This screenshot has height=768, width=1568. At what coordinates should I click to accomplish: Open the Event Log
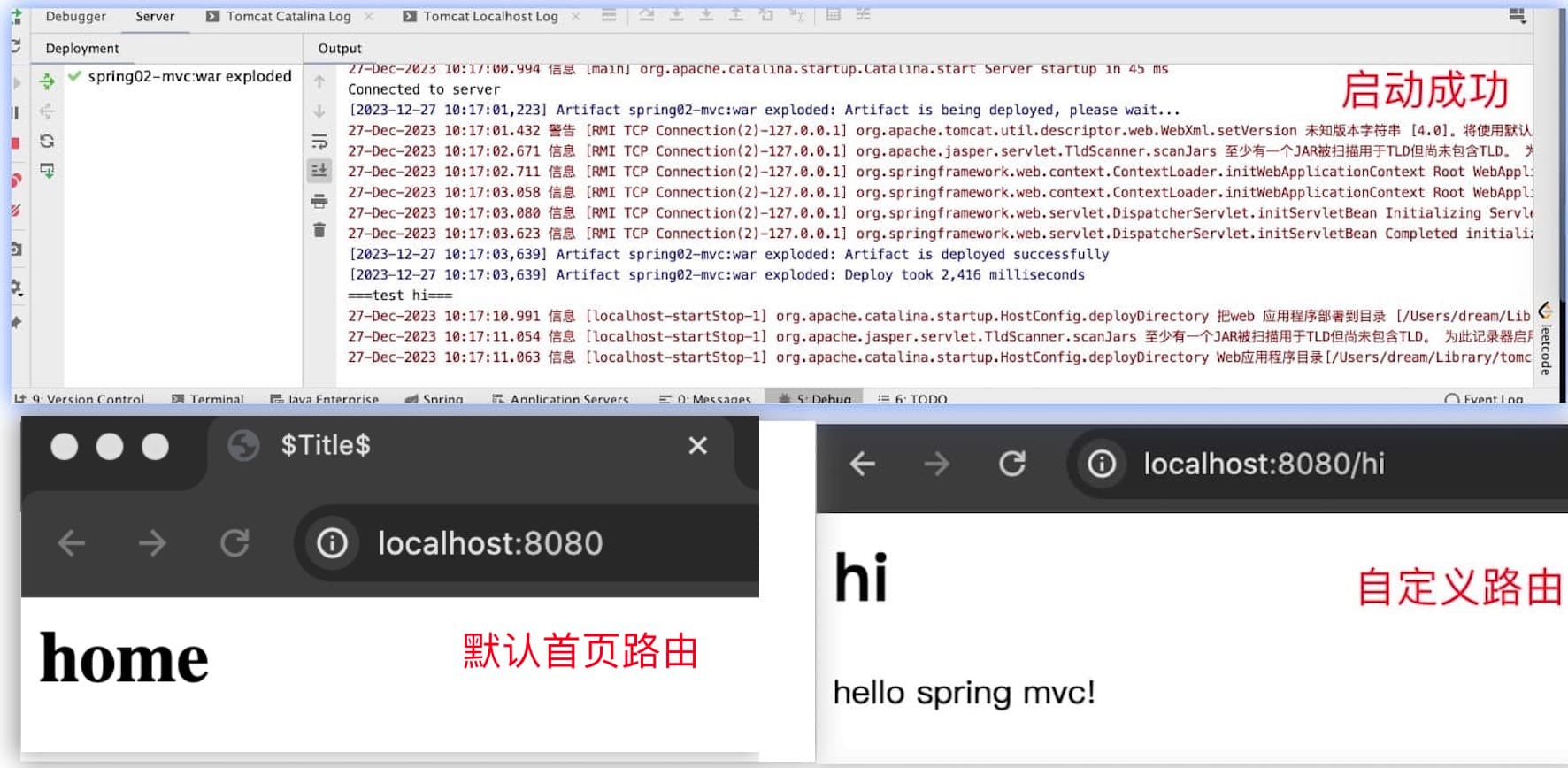[x=1484, y=399]
